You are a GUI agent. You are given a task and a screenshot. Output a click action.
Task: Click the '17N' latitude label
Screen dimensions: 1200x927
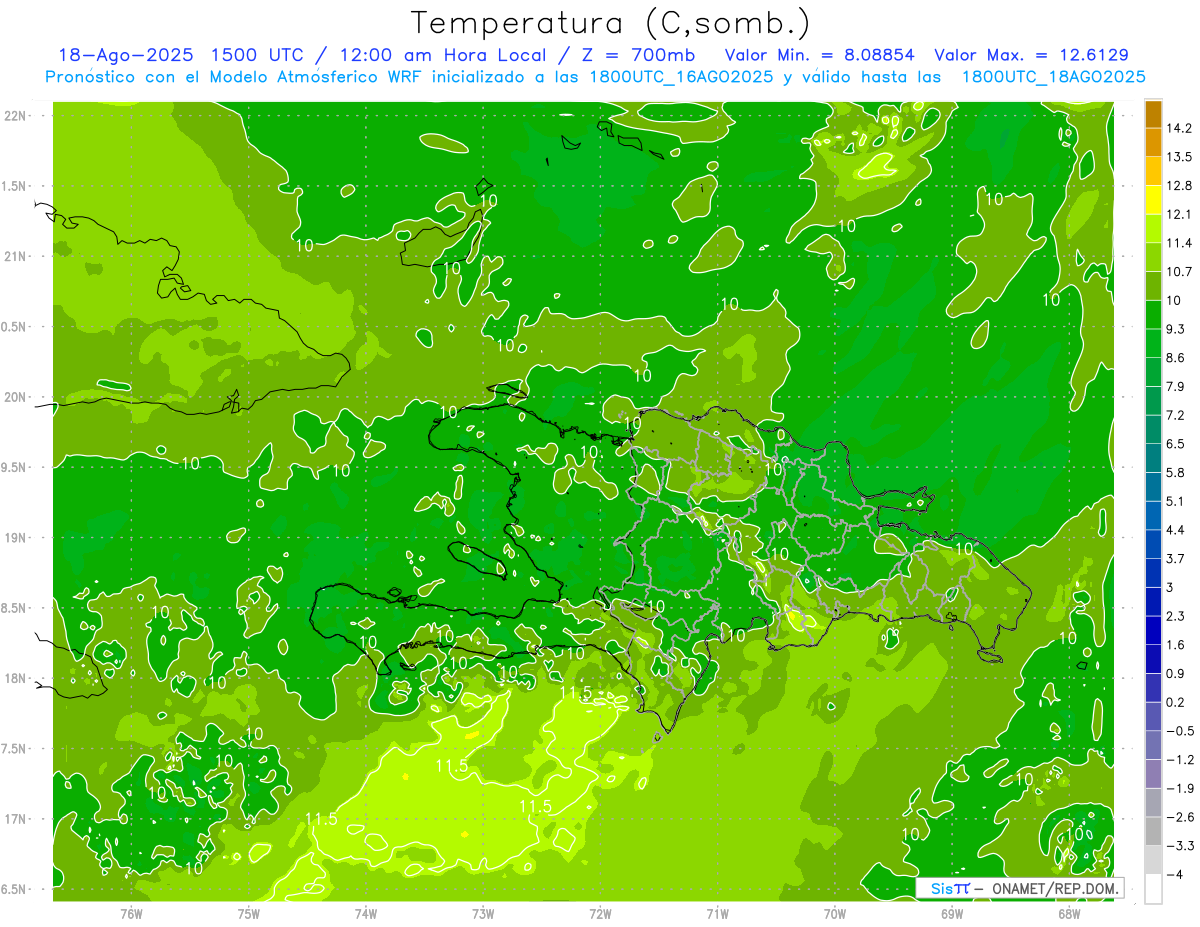pyautogui.click(x=17, y=819)
